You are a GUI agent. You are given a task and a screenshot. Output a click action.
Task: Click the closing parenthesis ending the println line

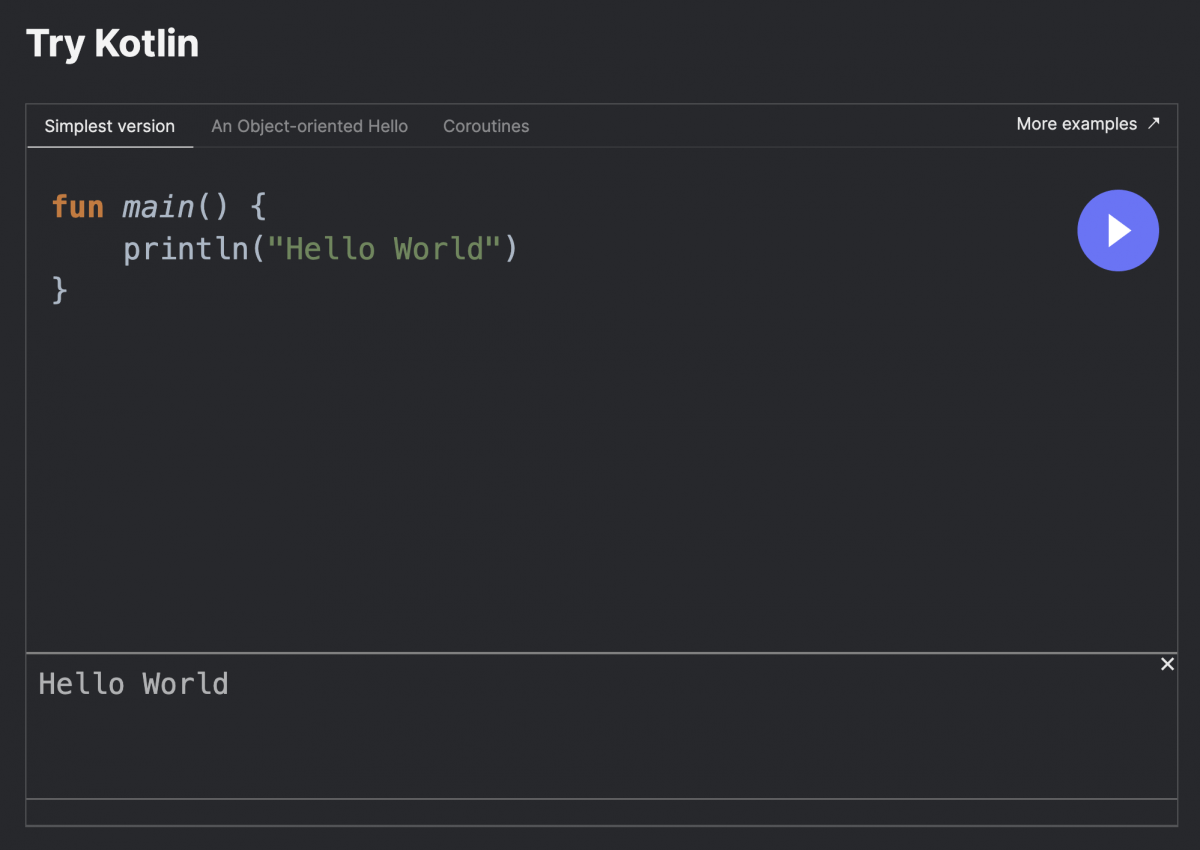point(511,248)
